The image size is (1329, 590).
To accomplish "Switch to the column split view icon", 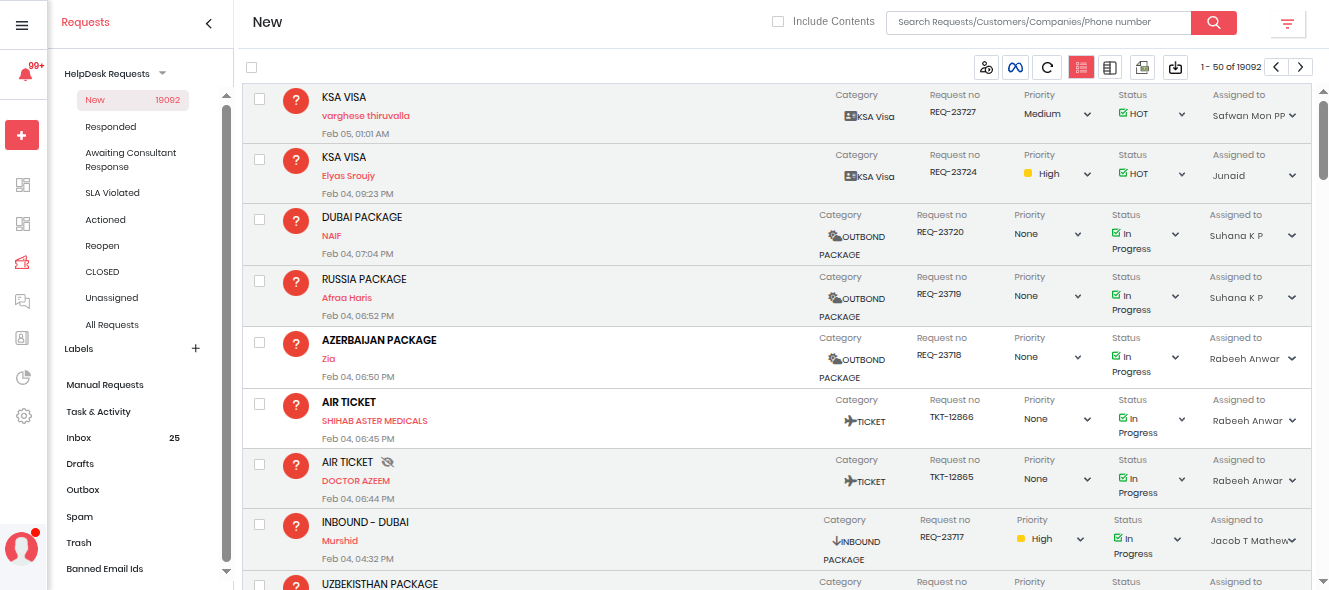I will click(x=1109, y=67).
